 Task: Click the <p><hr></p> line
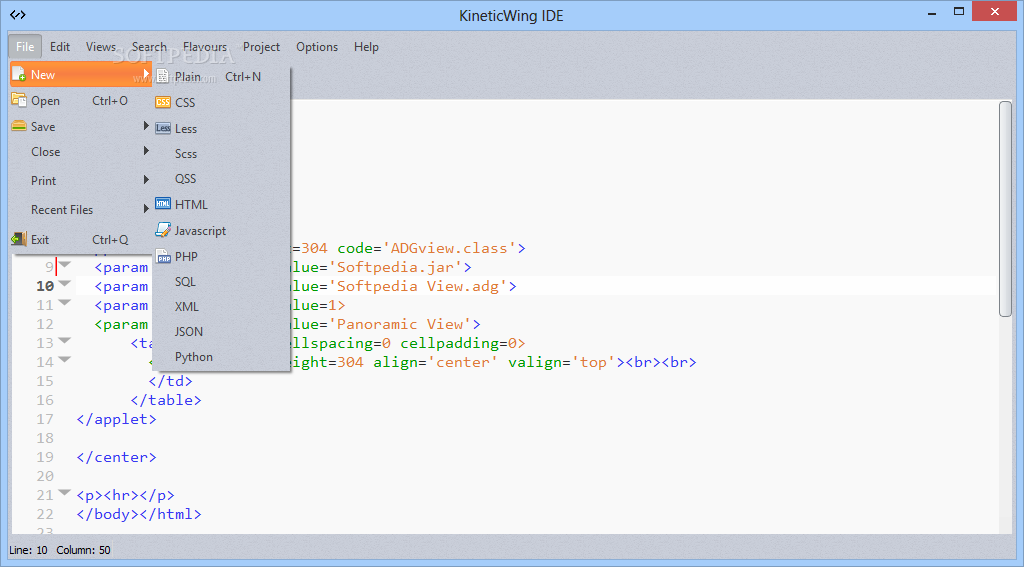(125, 495)
